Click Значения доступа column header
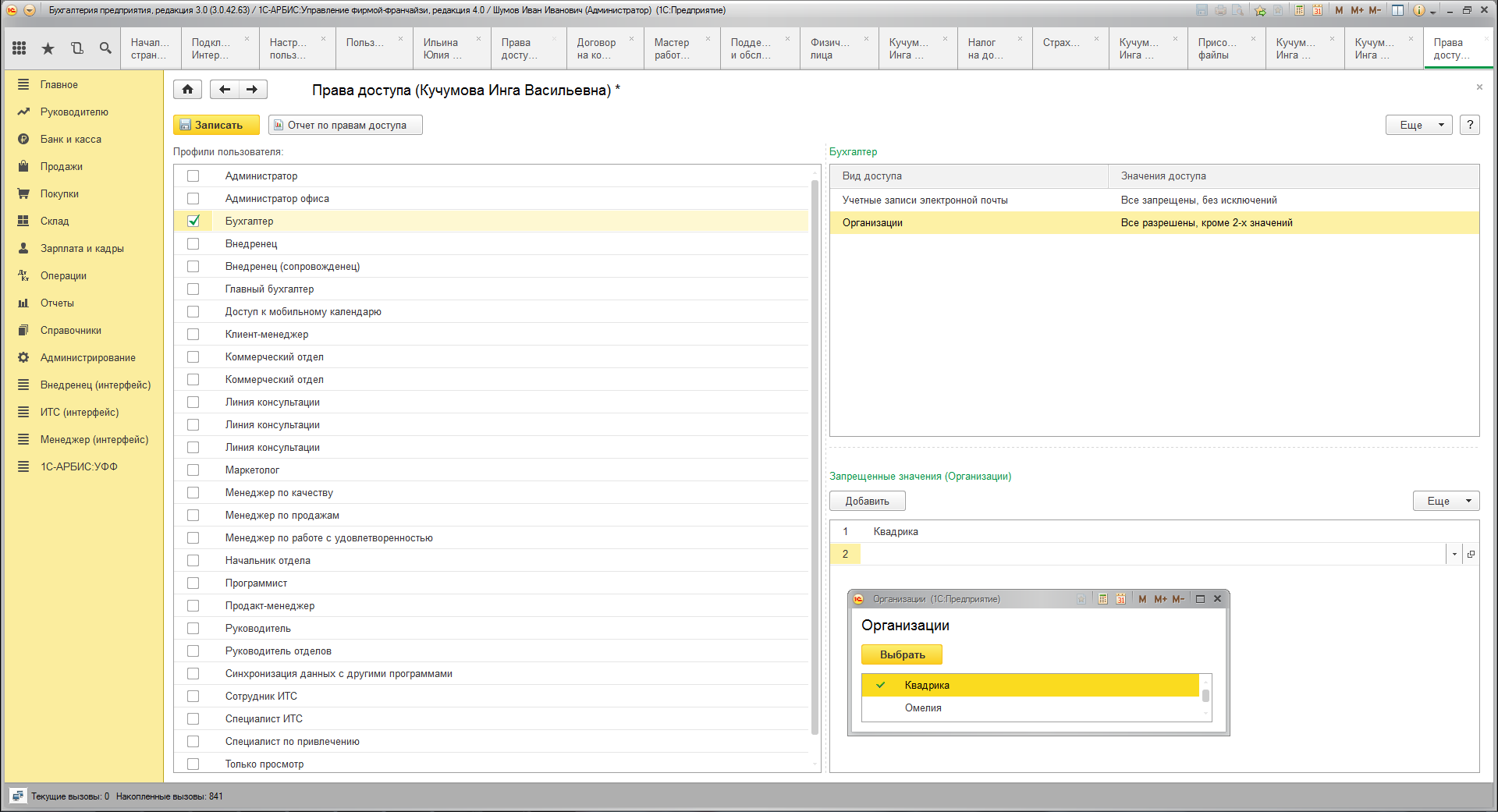1498x812 pixels. coord(1294,176)
